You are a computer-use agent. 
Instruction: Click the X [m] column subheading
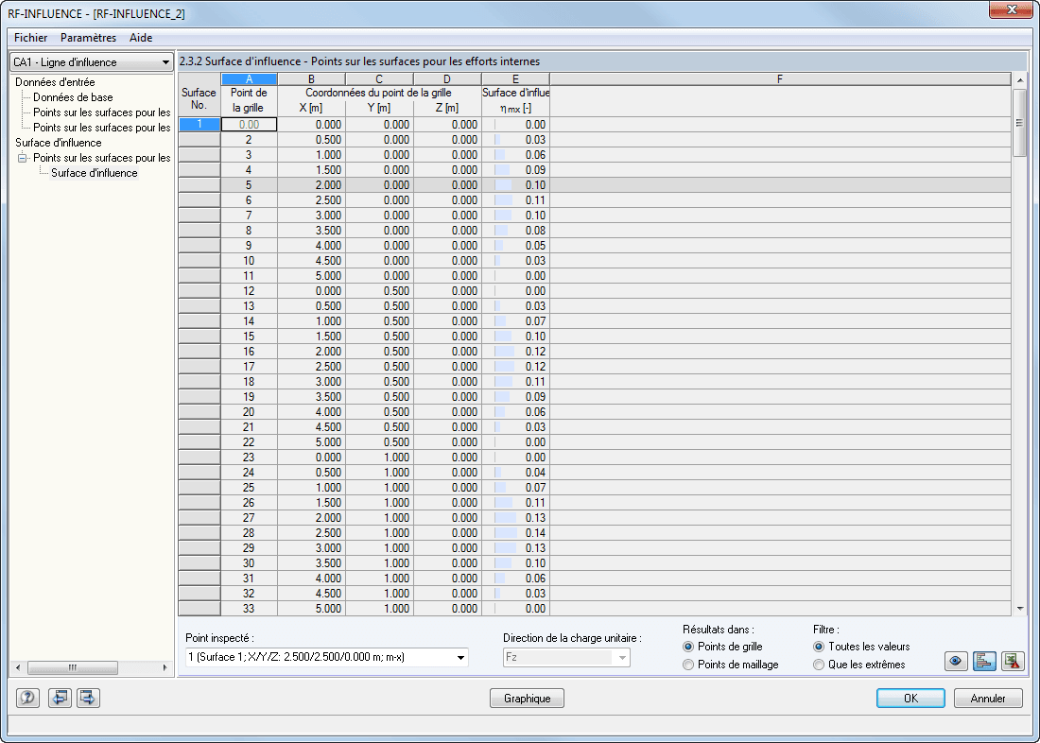click(x=311, y=108)
